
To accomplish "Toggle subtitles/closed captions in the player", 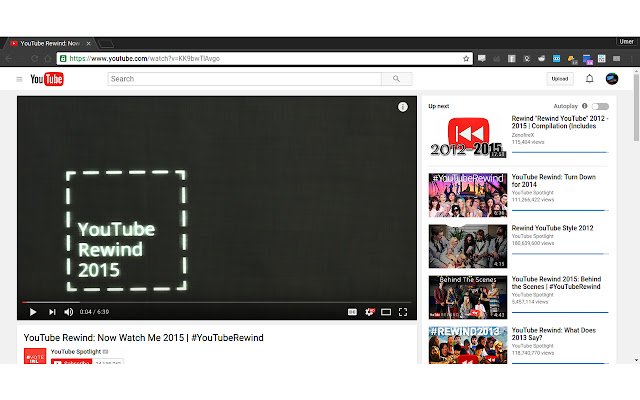I will point(352,312).
